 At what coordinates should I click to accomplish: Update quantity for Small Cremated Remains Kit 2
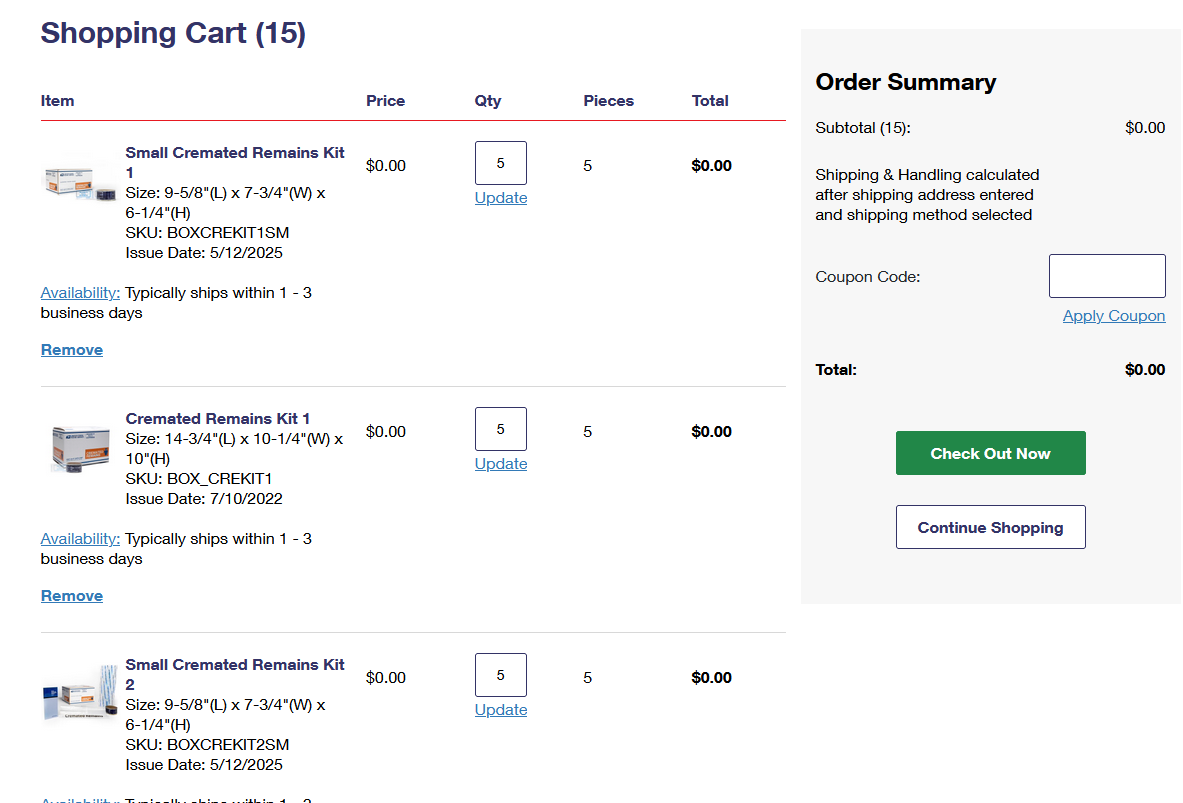click(500, 710)
